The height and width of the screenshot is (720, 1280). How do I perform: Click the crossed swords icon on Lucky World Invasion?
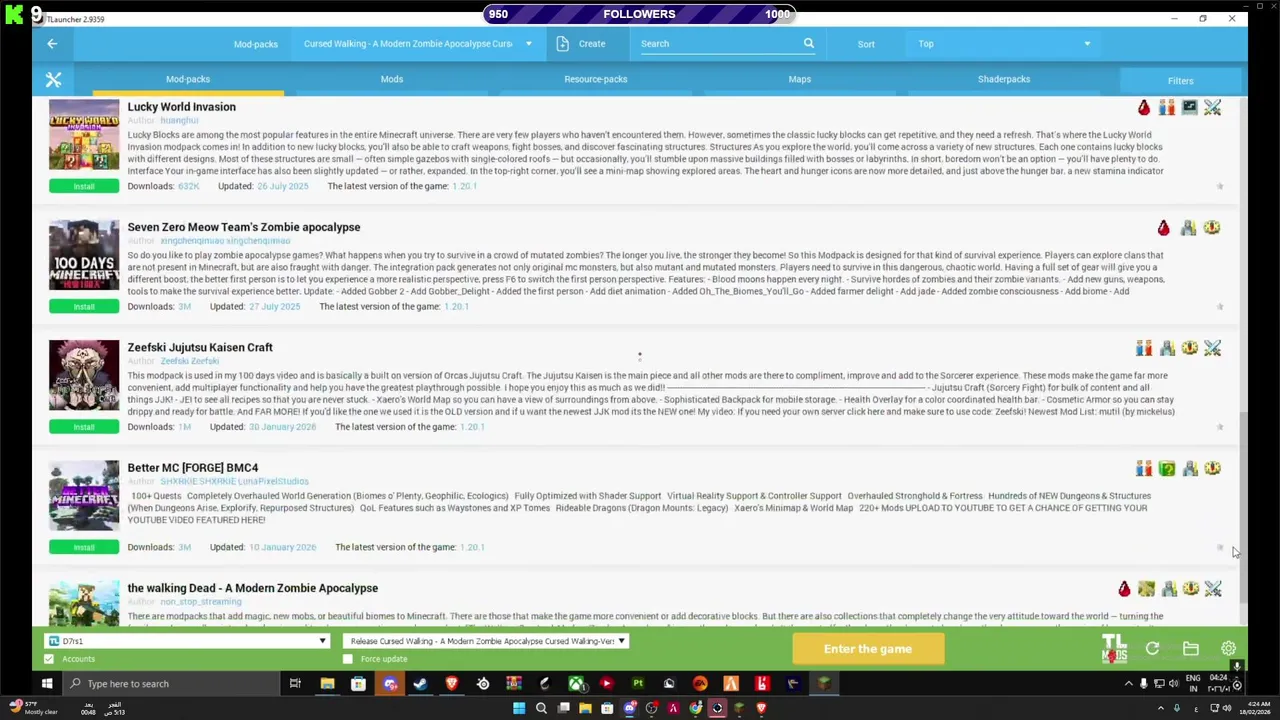[1212, 107]
